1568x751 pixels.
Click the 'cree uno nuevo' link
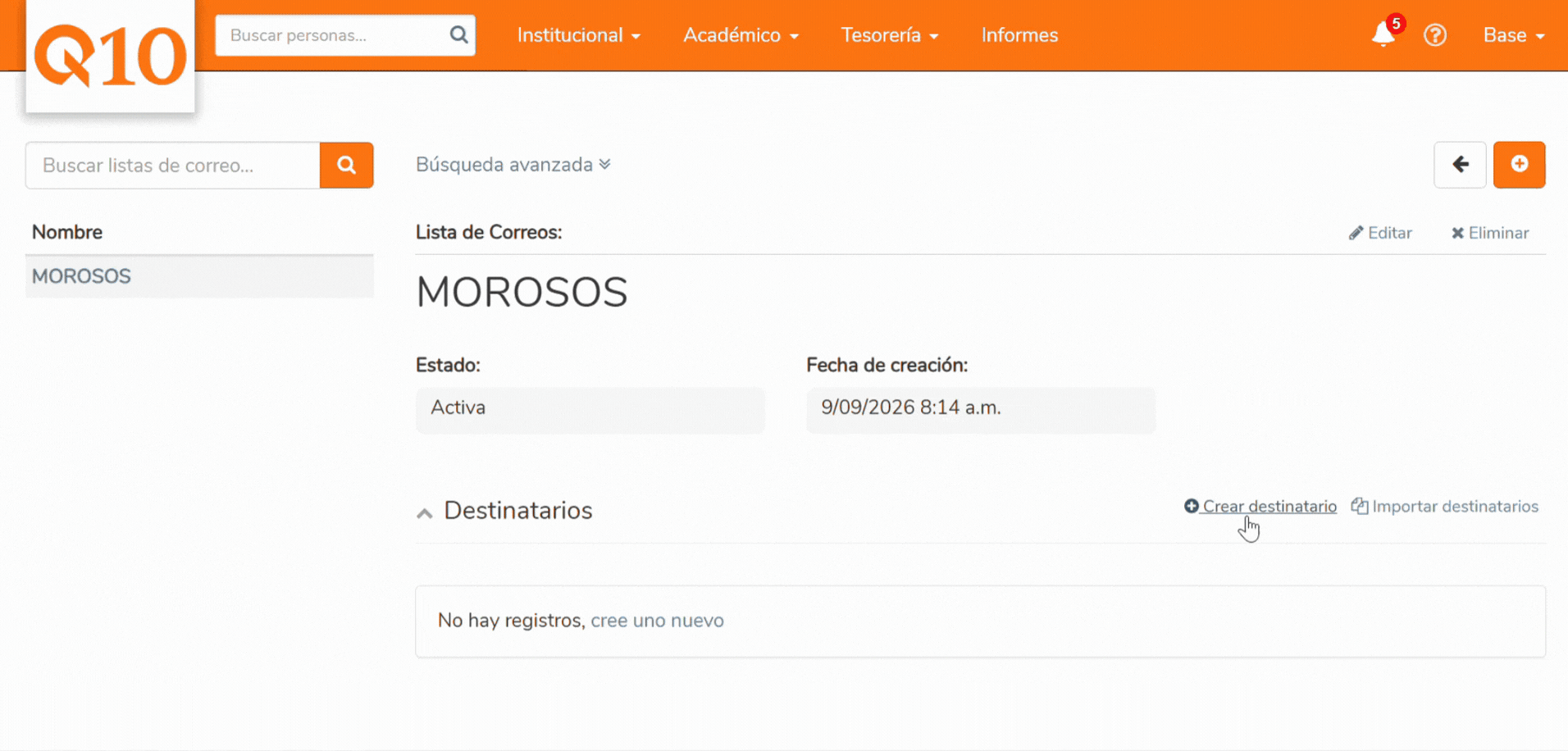pos(657,621)
